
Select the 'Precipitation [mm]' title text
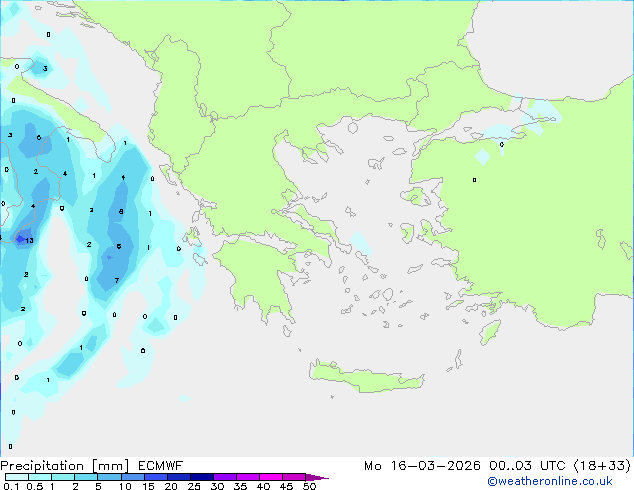[65, 466]
